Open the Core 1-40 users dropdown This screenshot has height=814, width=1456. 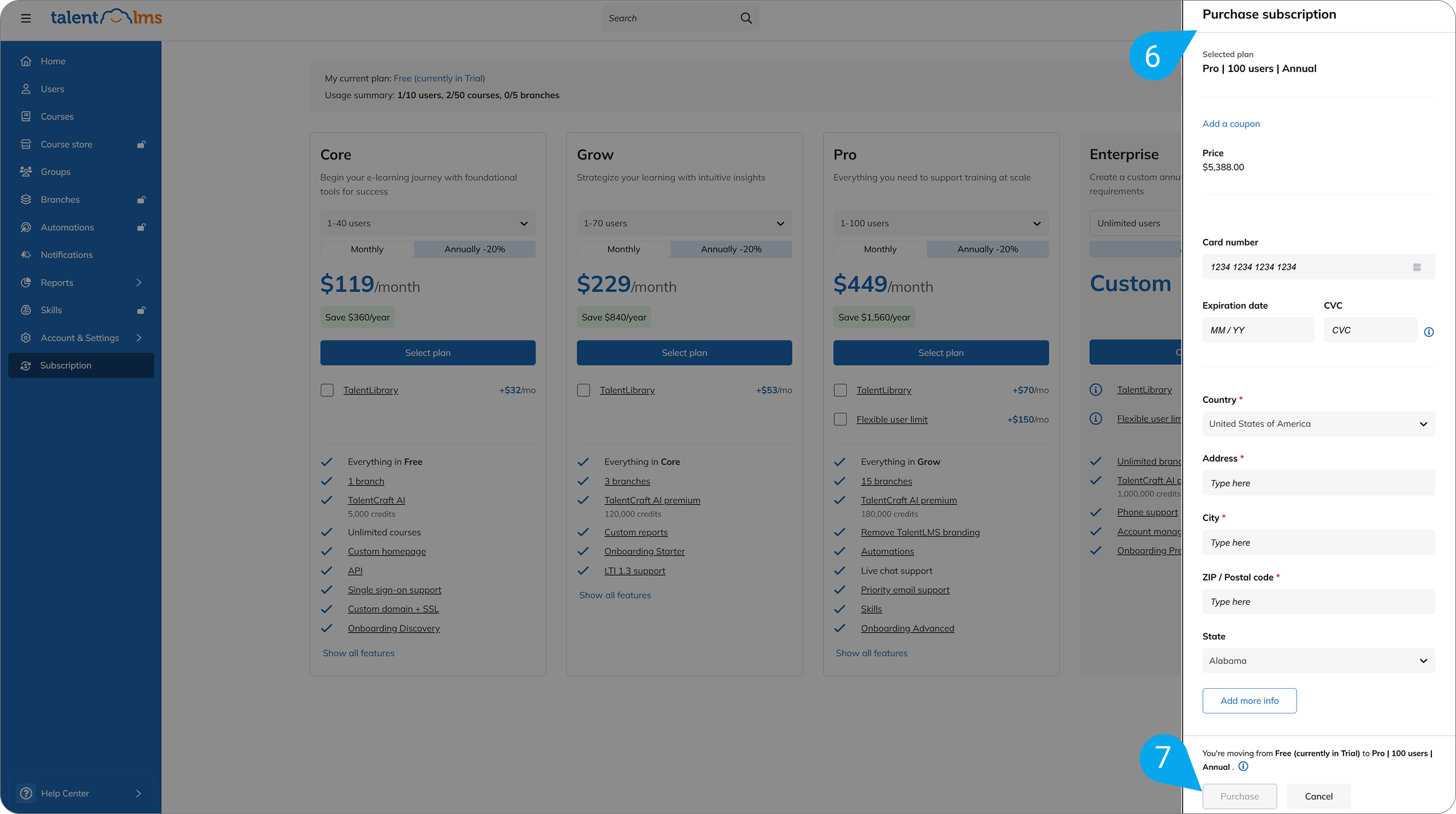pos(428,223)
